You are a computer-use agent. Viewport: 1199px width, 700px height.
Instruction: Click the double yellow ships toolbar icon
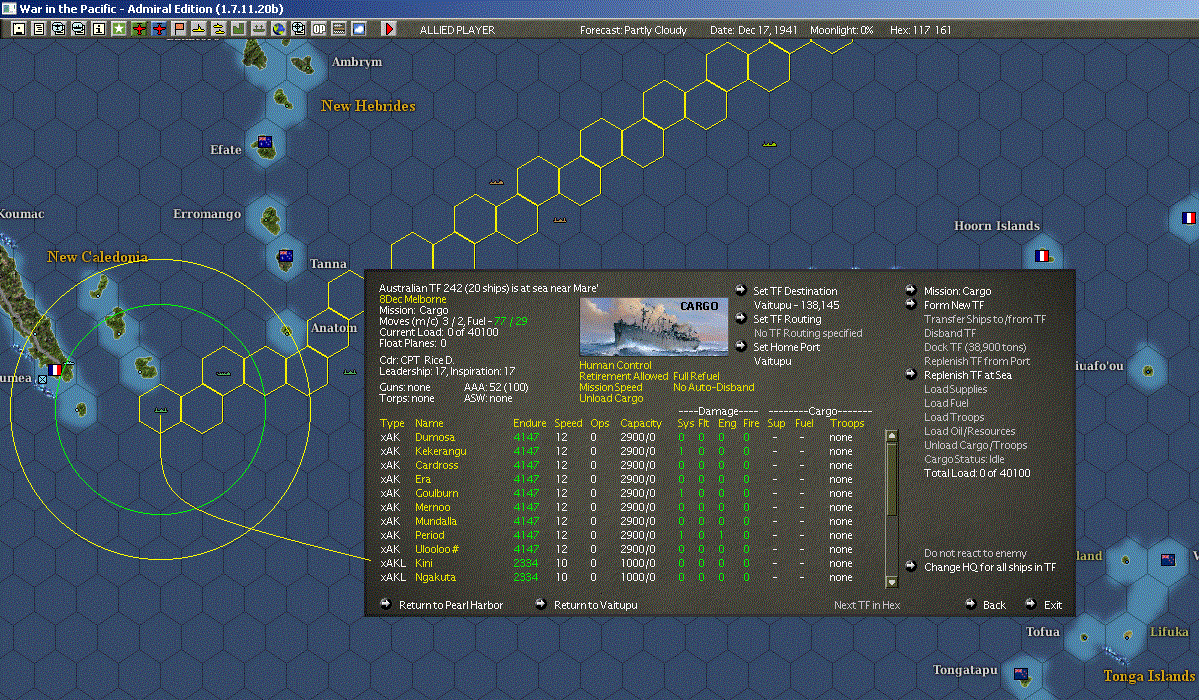219,29
